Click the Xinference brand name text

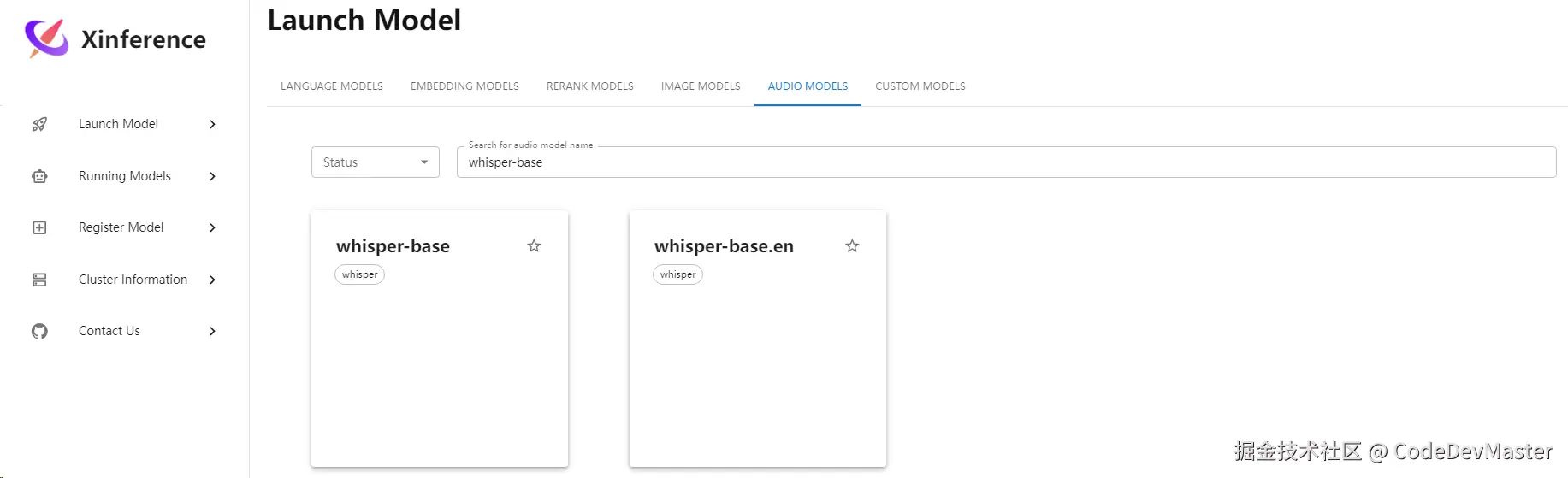(x=144, y=39)
